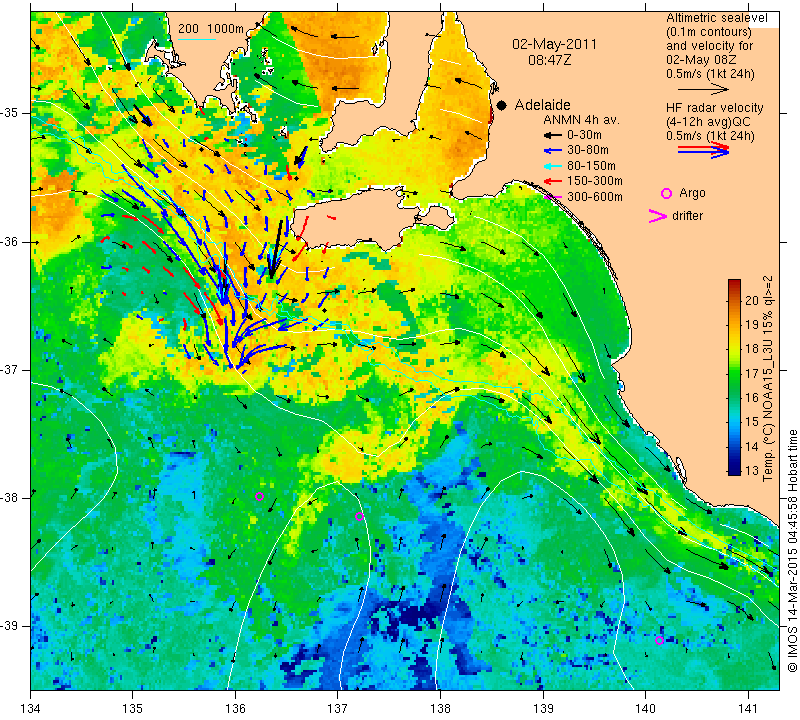
Task: Click the magenta Argo legend circle
Action: (x=666, y=193)
